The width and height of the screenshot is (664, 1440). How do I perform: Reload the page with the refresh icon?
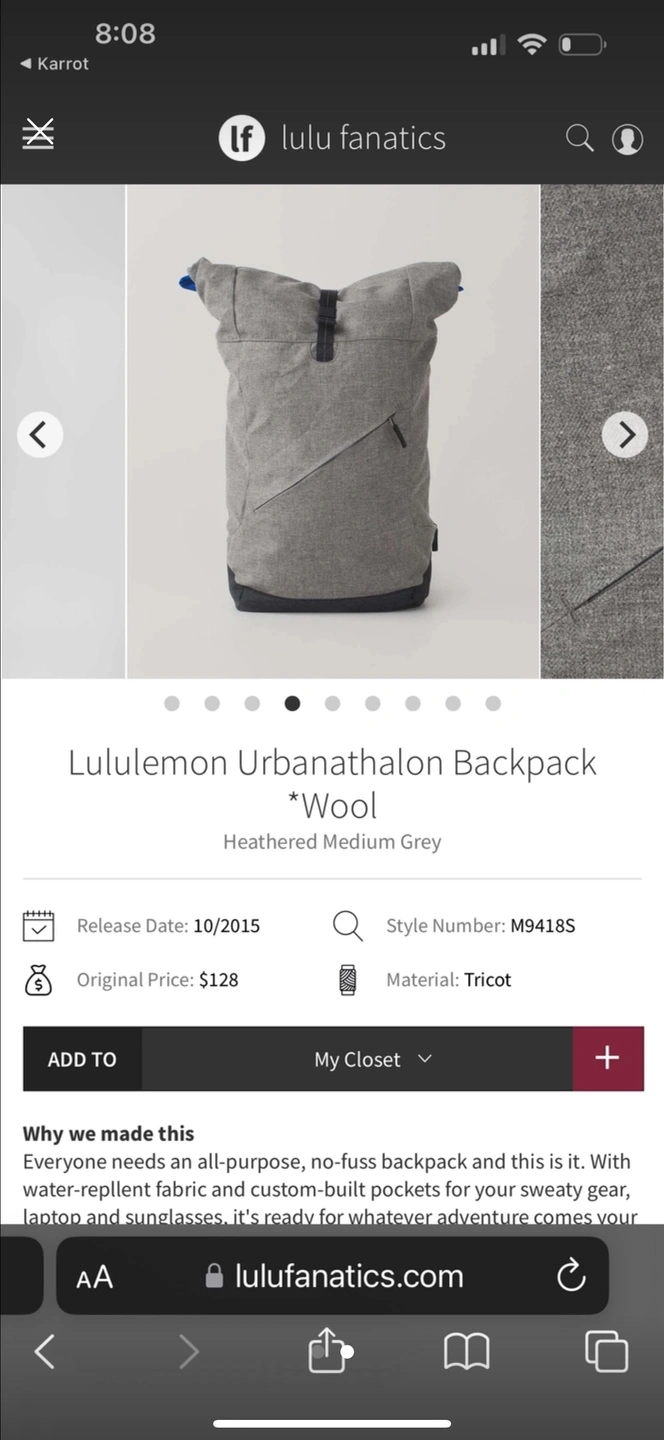570,1276
